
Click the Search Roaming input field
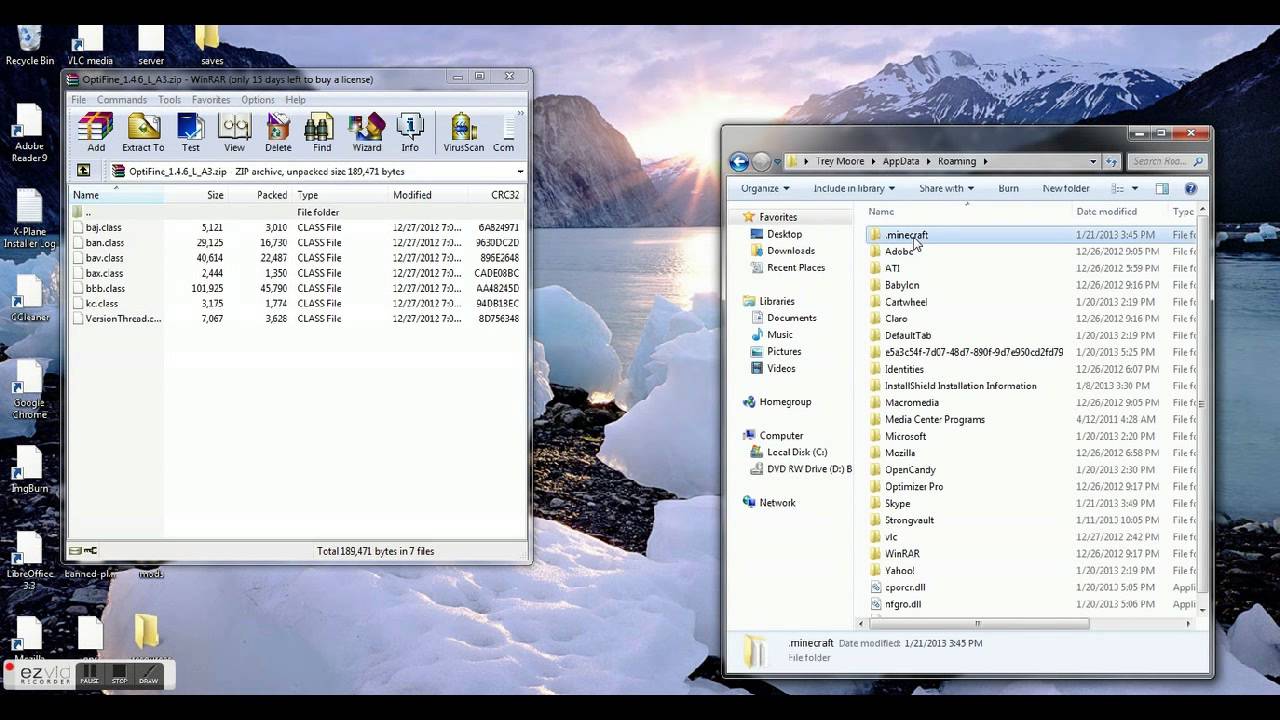[x=1166, y=161]
